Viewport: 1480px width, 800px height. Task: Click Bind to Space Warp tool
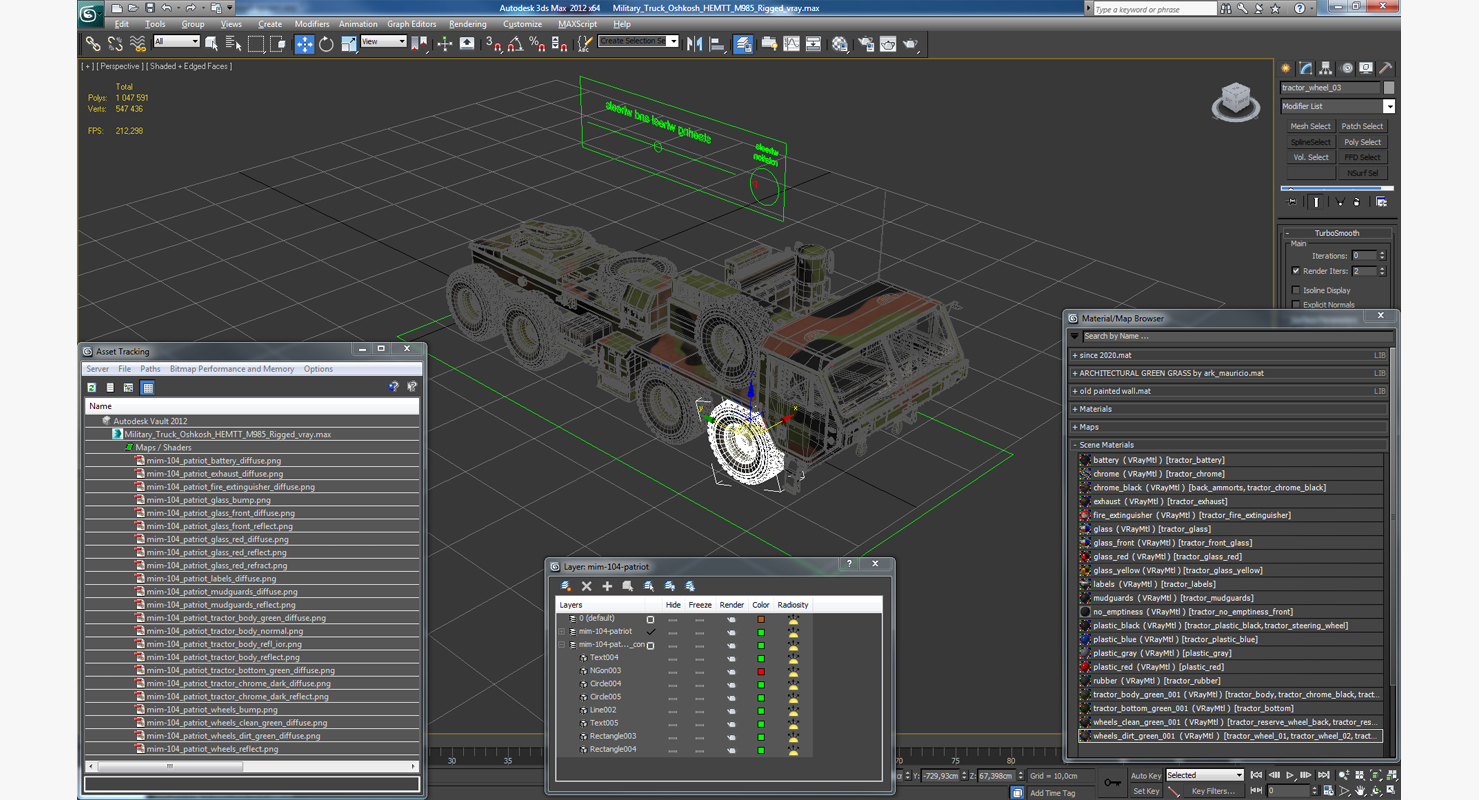137,44
